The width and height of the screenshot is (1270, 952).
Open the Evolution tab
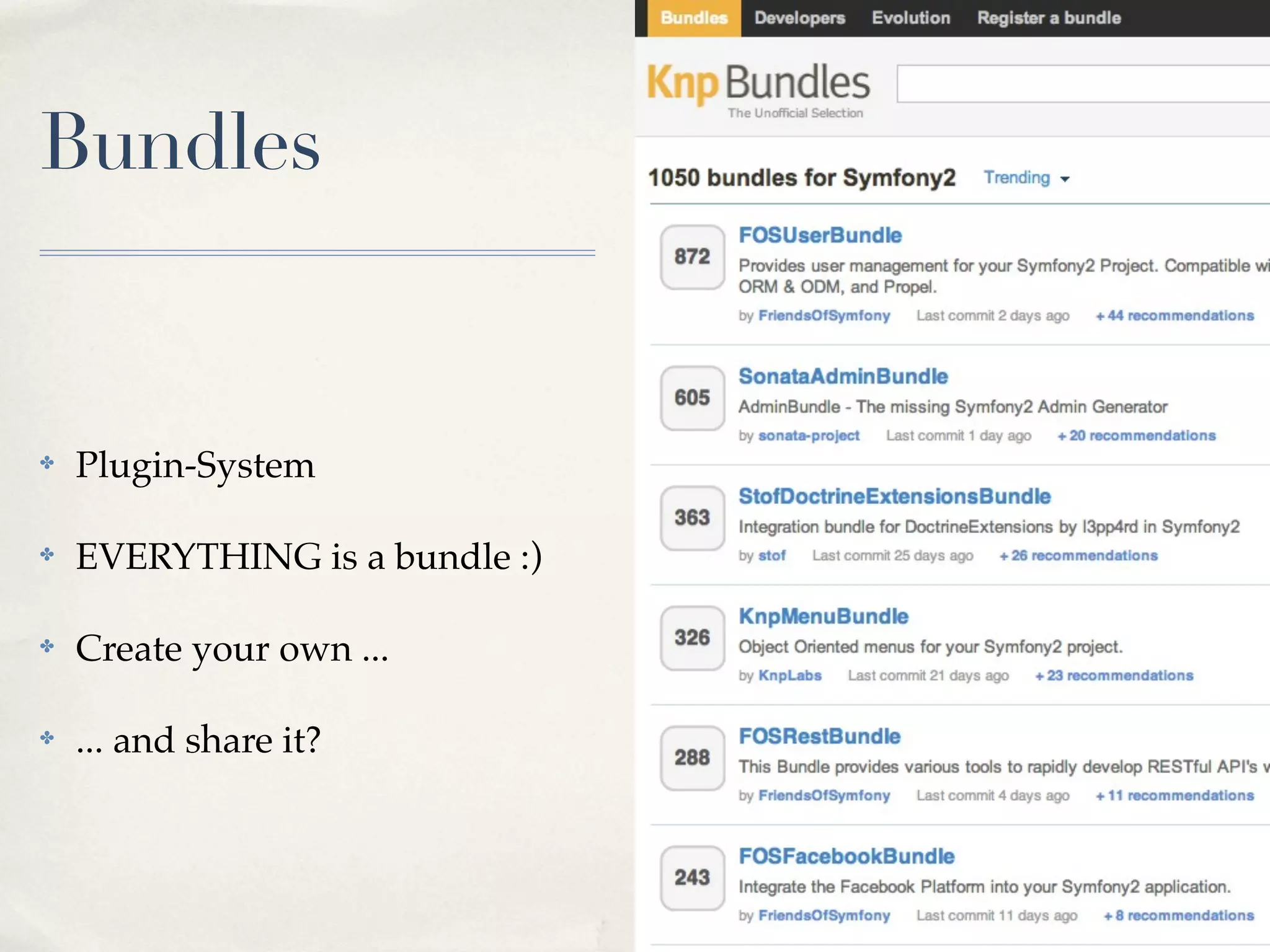coord(911,18)
